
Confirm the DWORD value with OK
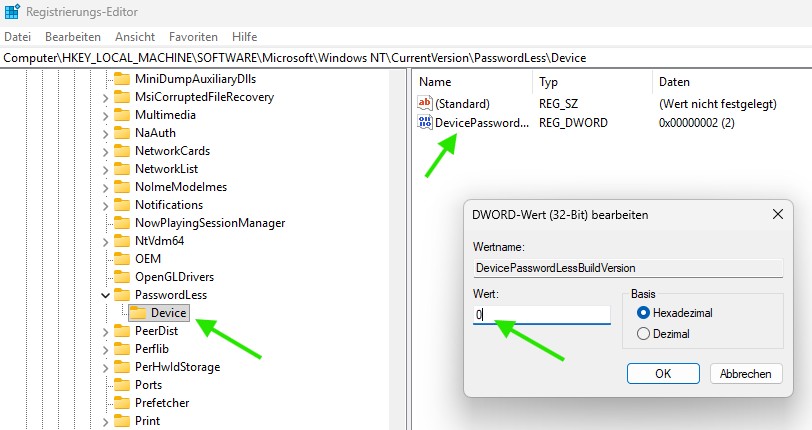662,373
